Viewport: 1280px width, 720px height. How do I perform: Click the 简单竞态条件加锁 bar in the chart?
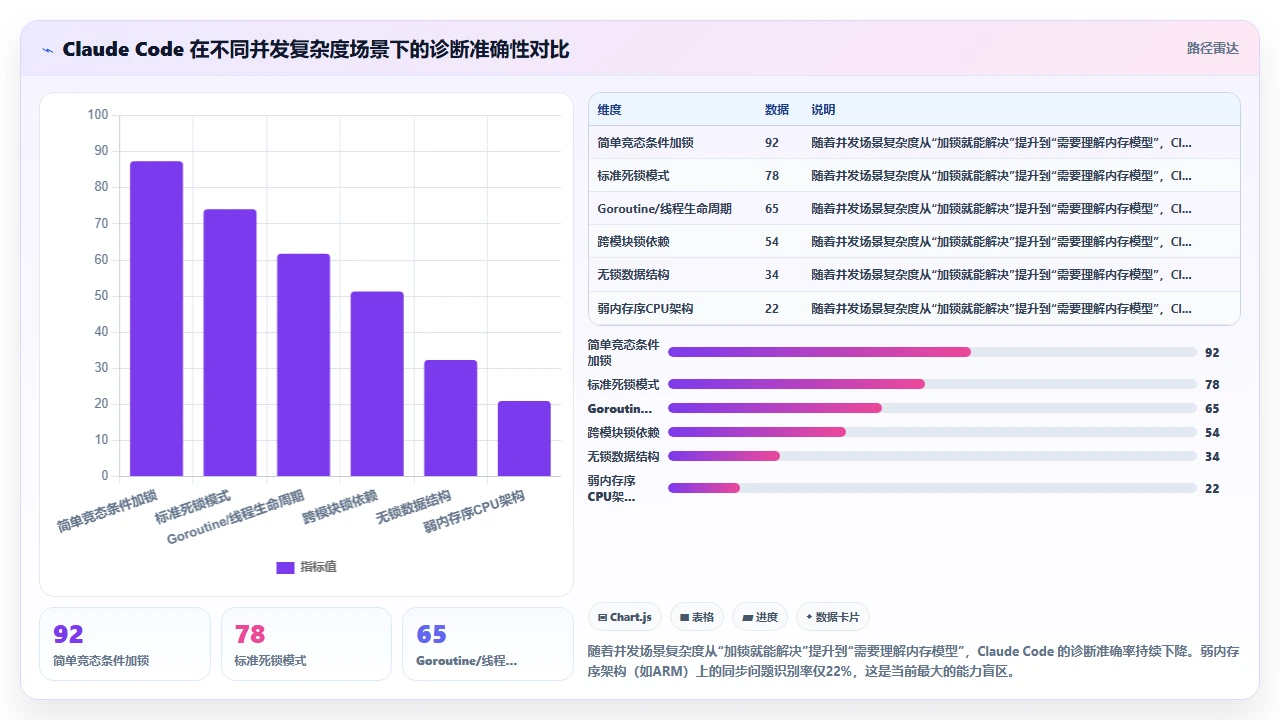pyautogui.click(x=157, y=319)
